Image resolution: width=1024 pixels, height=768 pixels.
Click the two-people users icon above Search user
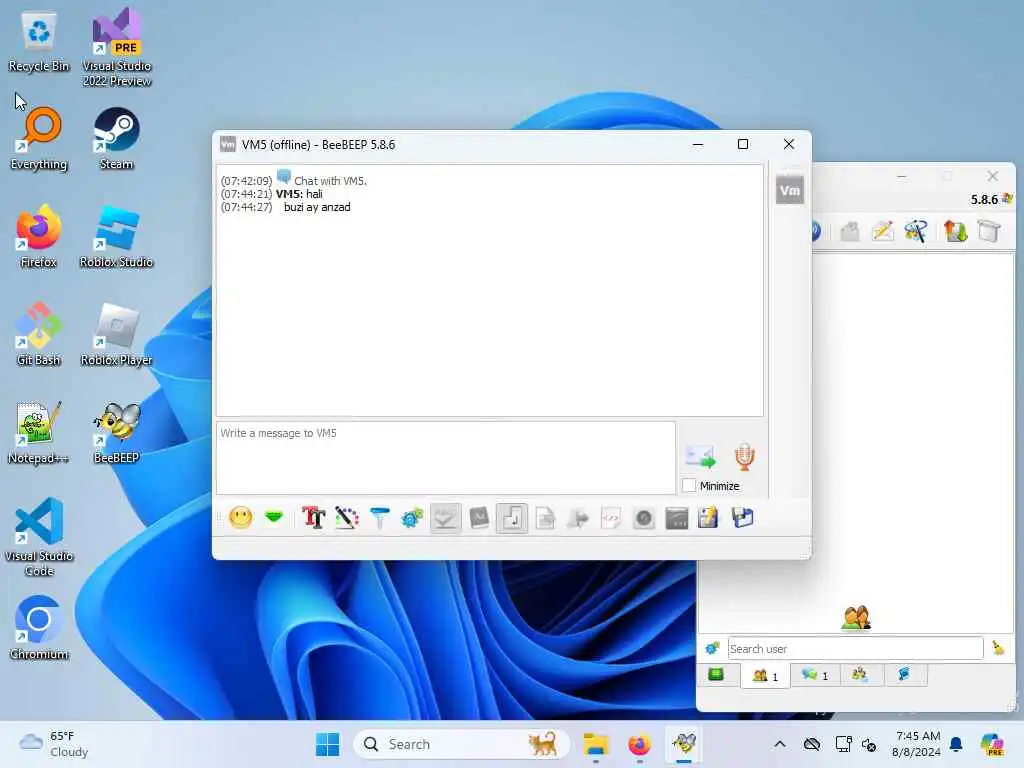pos(856,618)
